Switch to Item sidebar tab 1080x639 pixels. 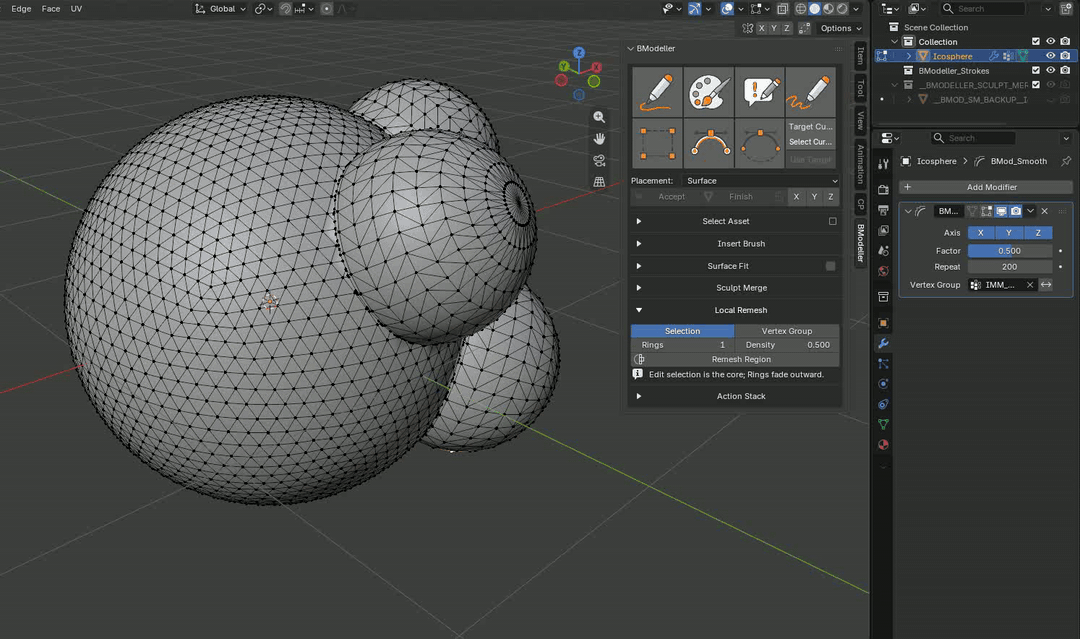[x=860, y=55]
